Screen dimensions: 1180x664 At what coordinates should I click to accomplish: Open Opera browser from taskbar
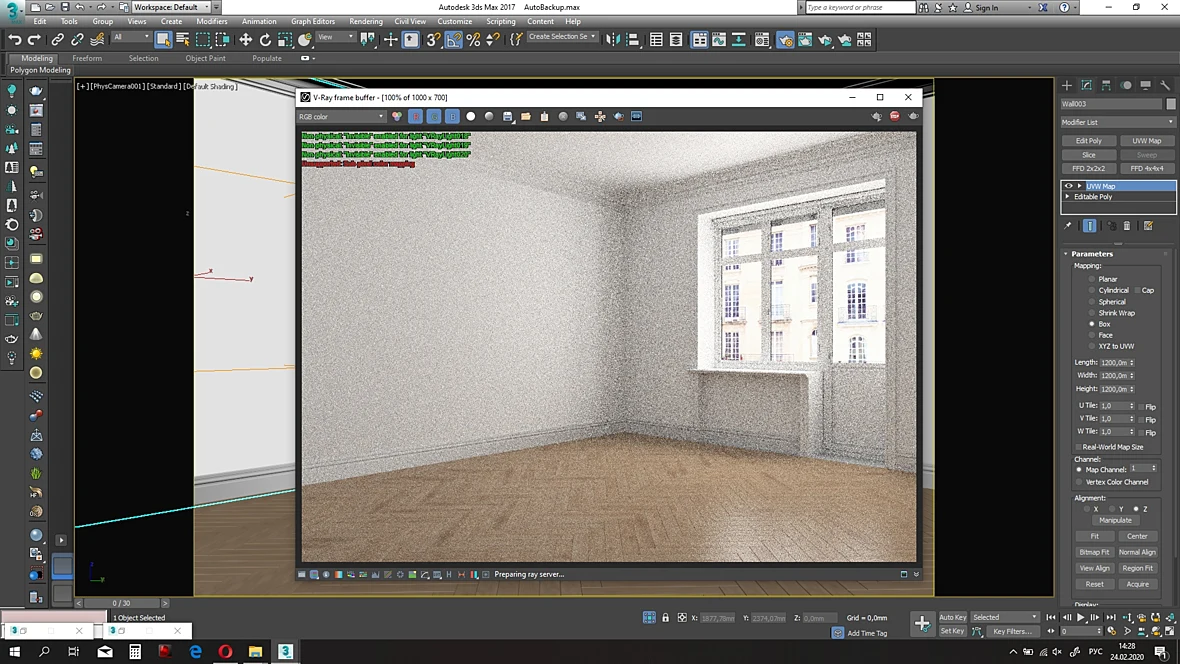(x=225, y=651)
